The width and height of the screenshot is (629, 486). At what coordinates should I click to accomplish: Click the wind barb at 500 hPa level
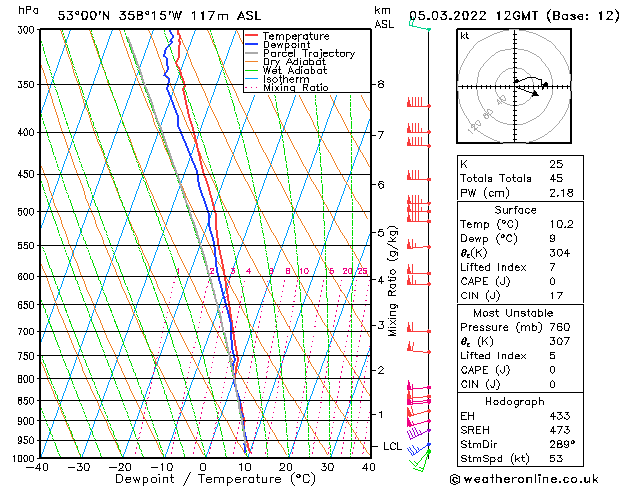pos(419,208)
